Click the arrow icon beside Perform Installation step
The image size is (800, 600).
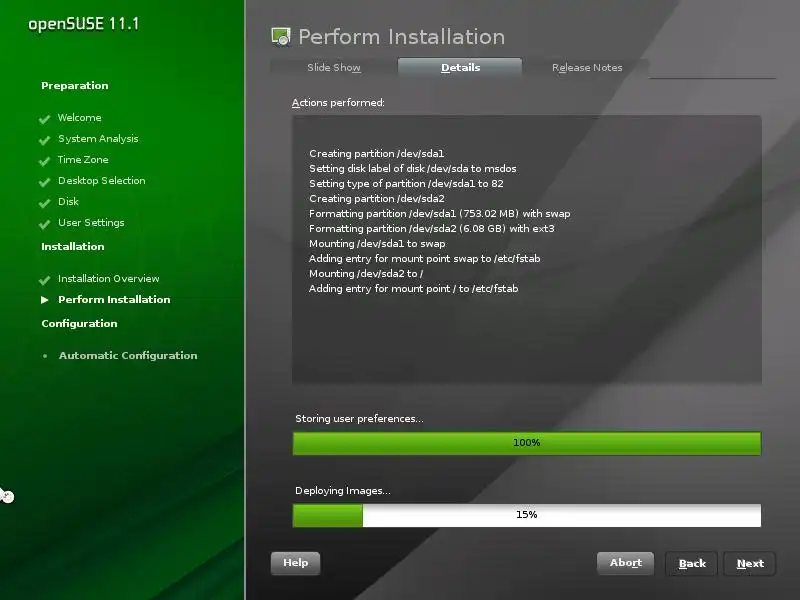45,300
